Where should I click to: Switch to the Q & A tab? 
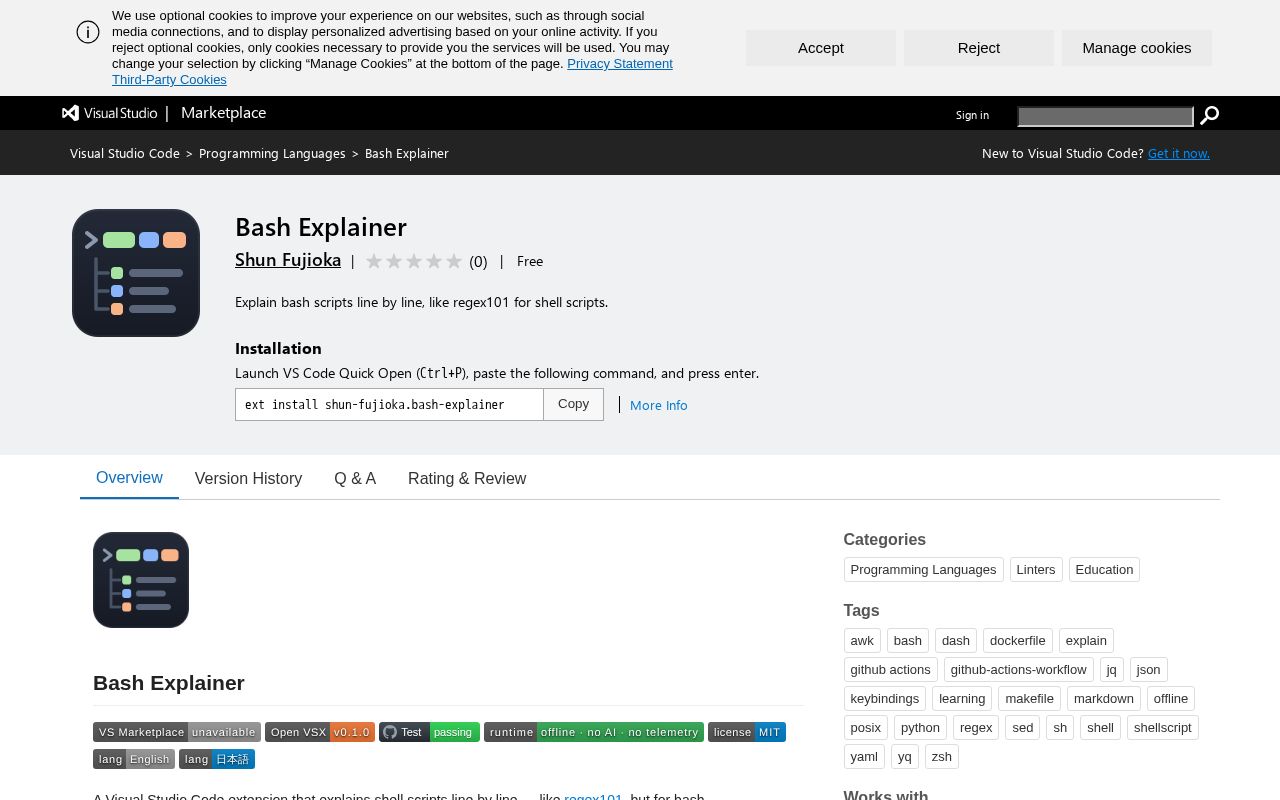click(x=355, y=479)
